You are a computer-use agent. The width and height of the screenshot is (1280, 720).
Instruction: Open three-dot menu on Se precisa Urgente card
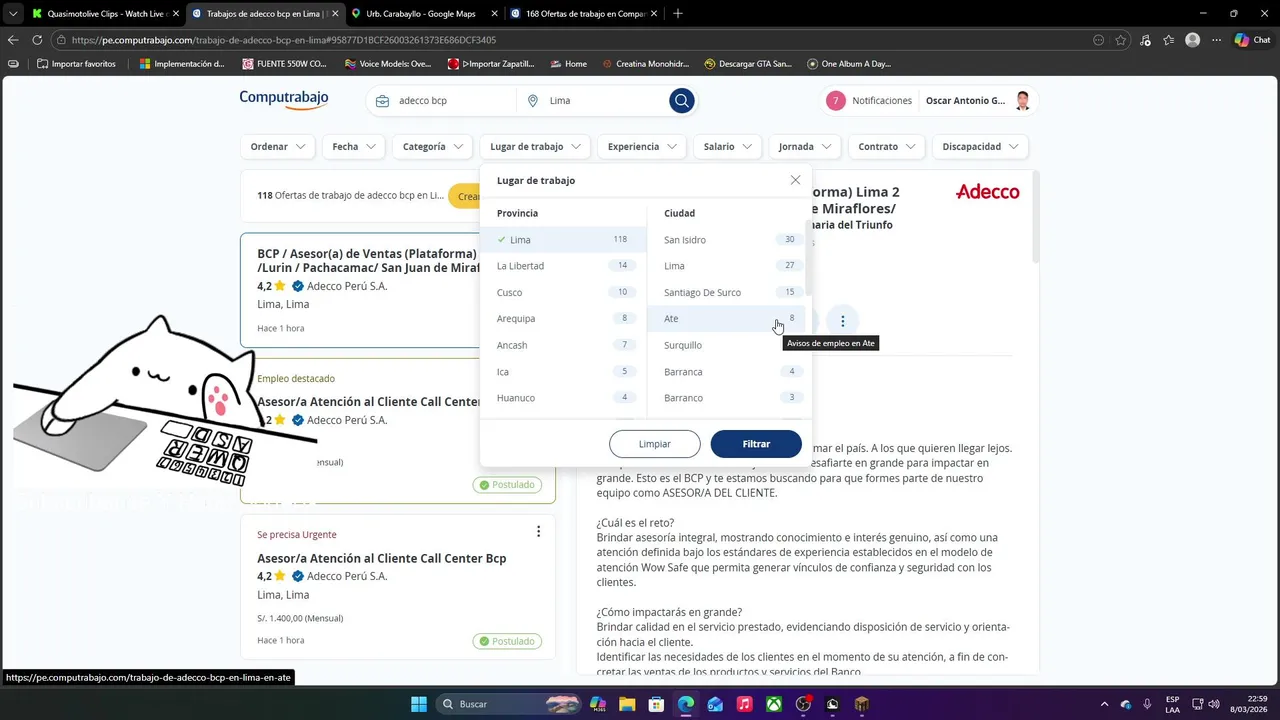click(x=538, y=531)
